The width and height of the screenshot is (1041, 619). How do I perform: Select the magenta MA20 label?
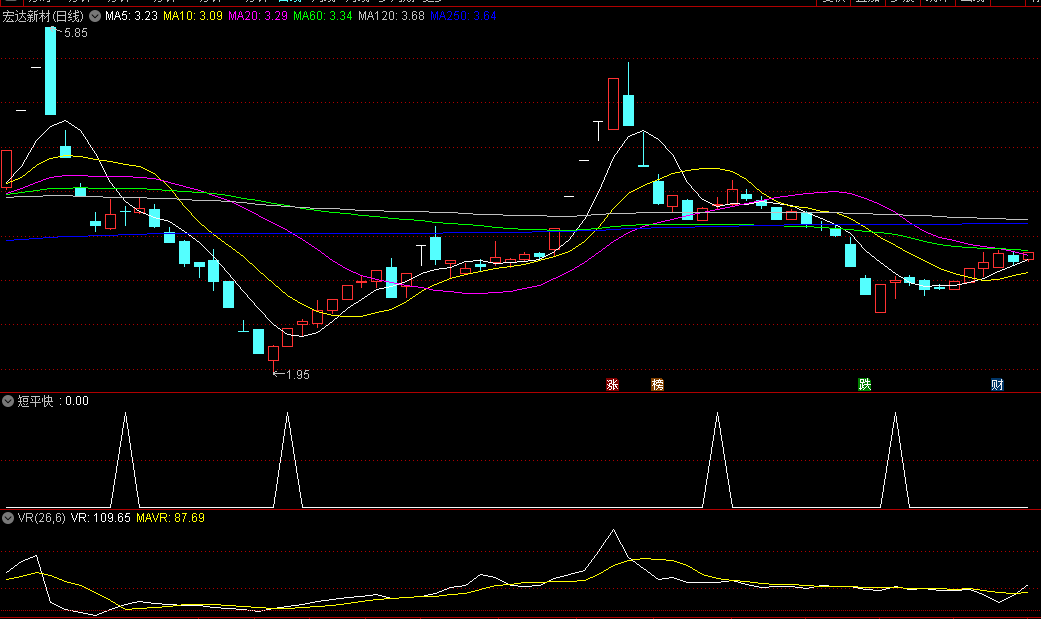click(x=258, y=16)
